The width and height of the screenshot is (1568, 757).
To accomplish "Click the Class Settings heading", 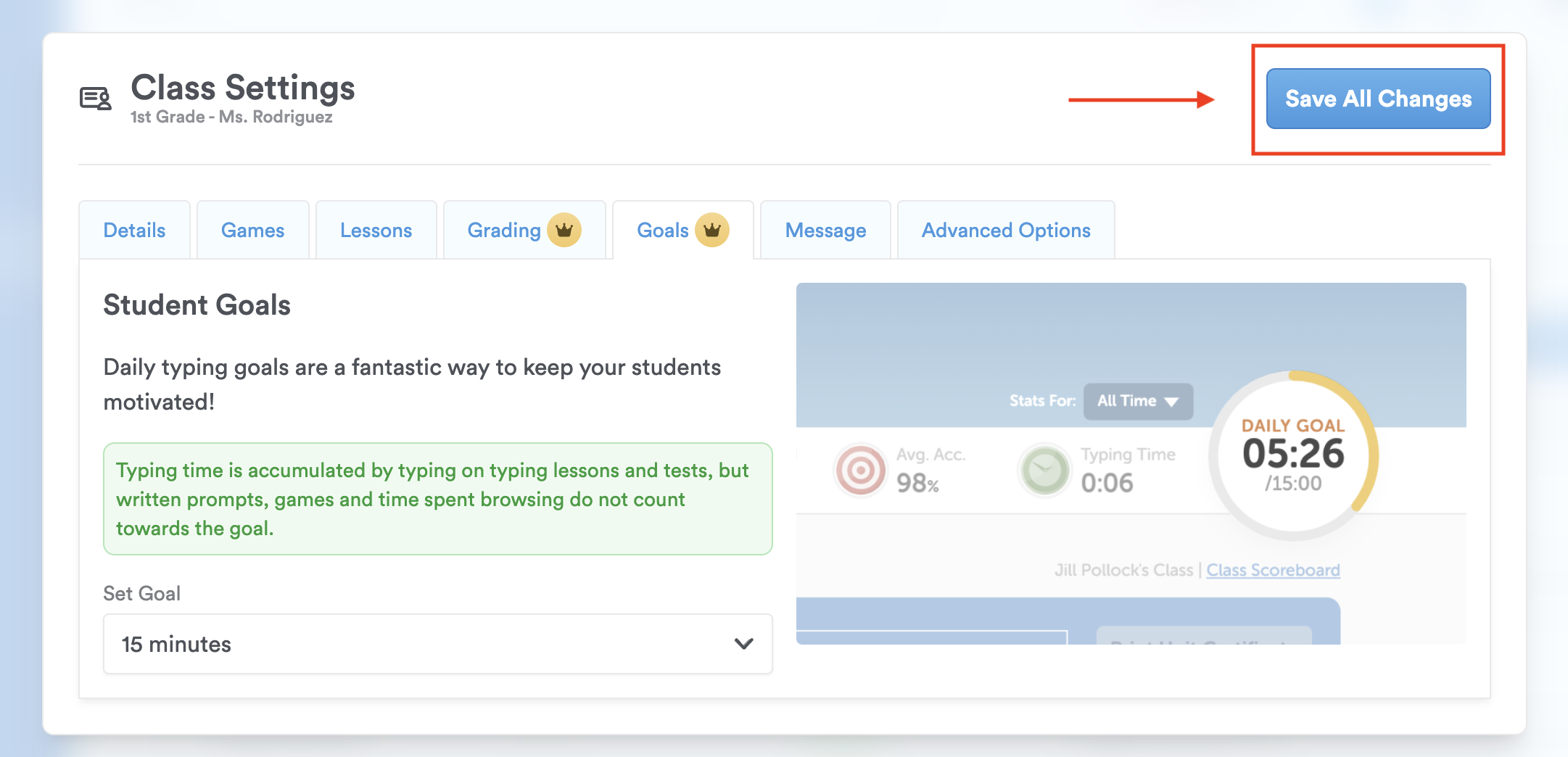I will 242,88.
